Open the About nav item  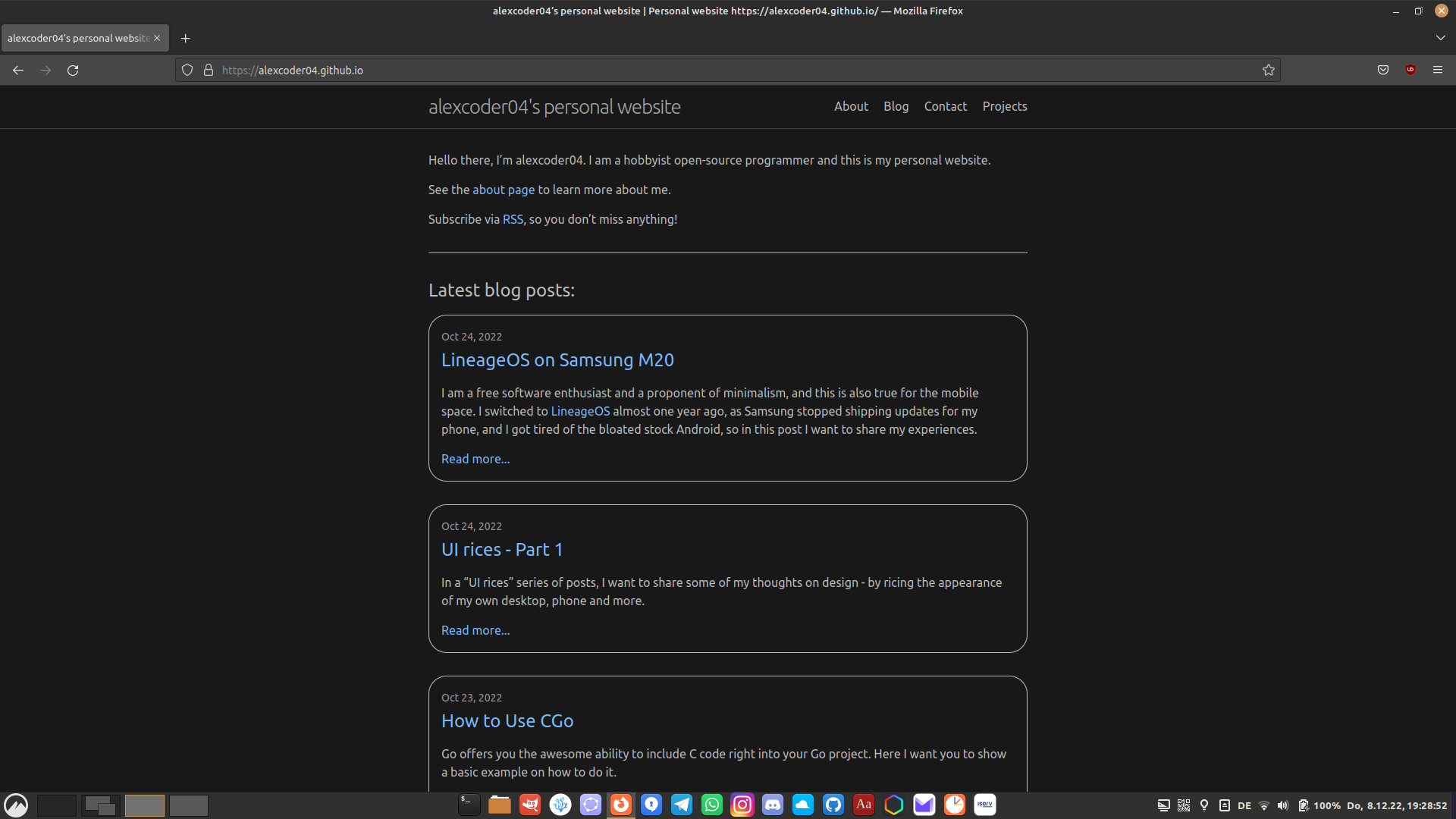point(851,106)
